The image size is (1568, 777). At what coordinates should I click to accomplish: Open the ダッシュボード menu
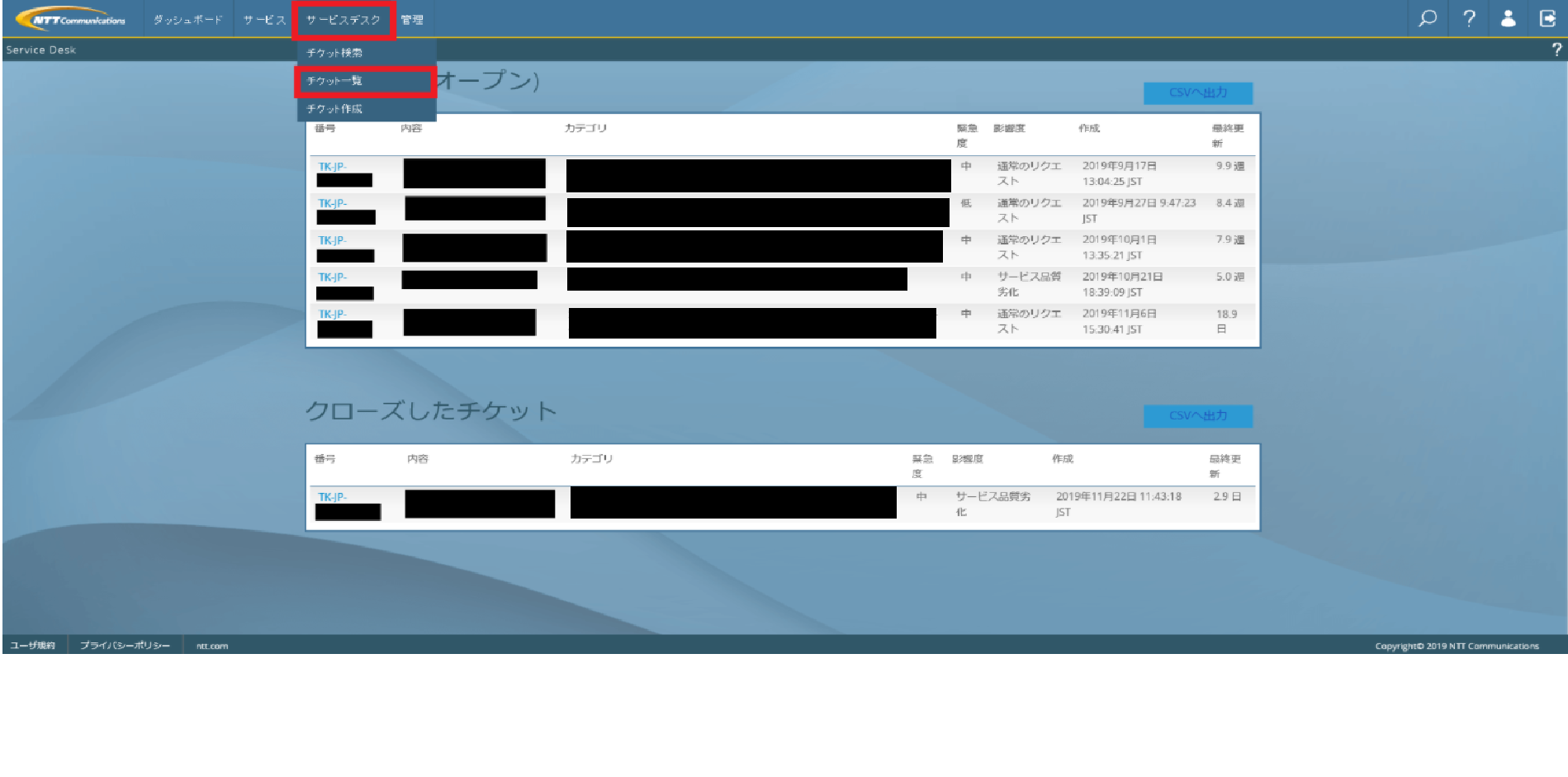tap(188, 20)
